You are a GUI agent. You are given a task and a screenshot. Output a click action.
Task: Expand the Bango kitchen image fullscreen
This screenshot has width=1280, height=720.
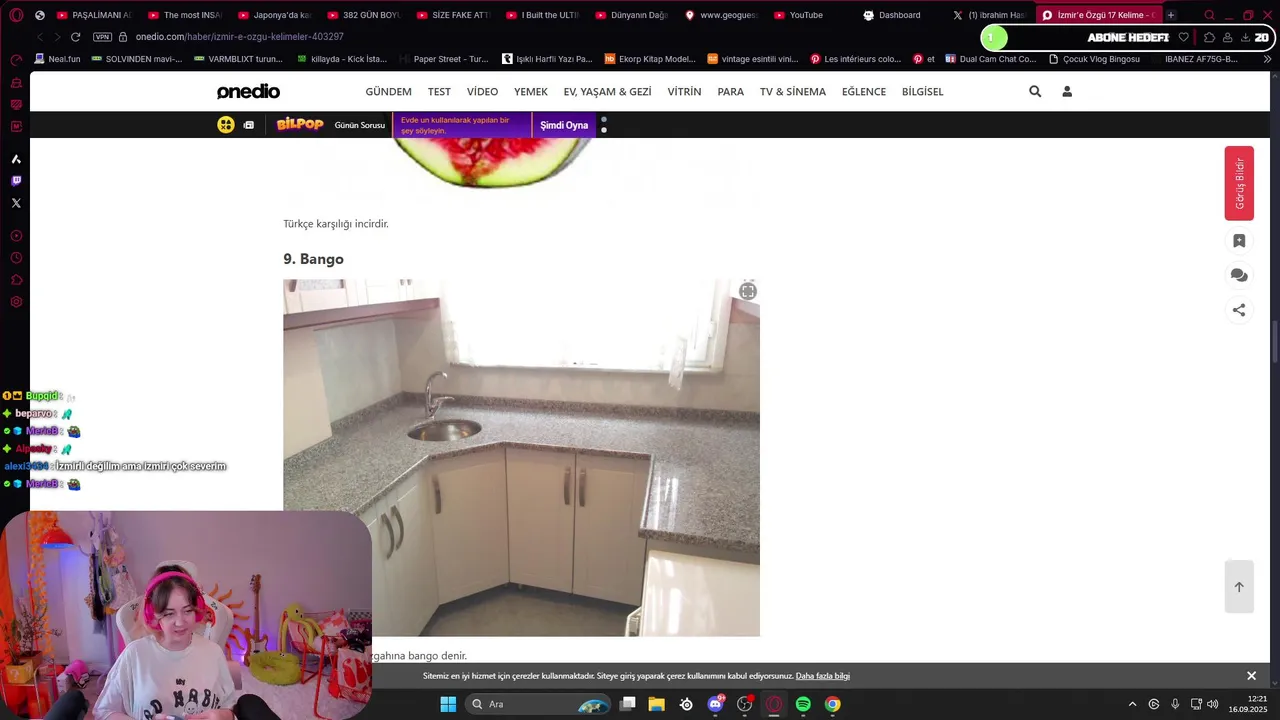[x=748, y=291]
